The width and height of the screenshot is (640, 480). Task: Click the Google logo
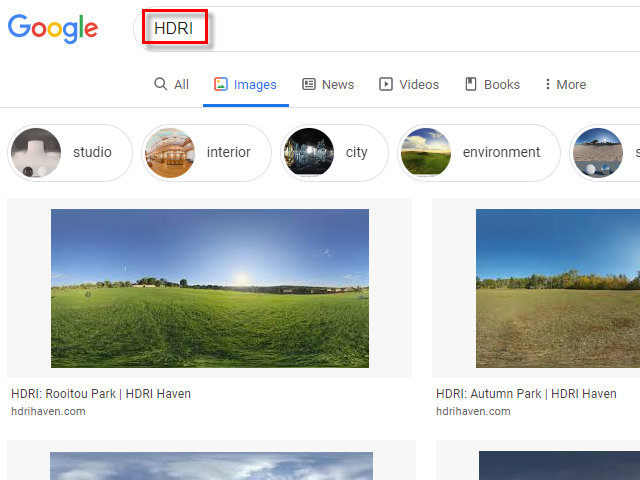pyautogui.click(x=53, y=29)
